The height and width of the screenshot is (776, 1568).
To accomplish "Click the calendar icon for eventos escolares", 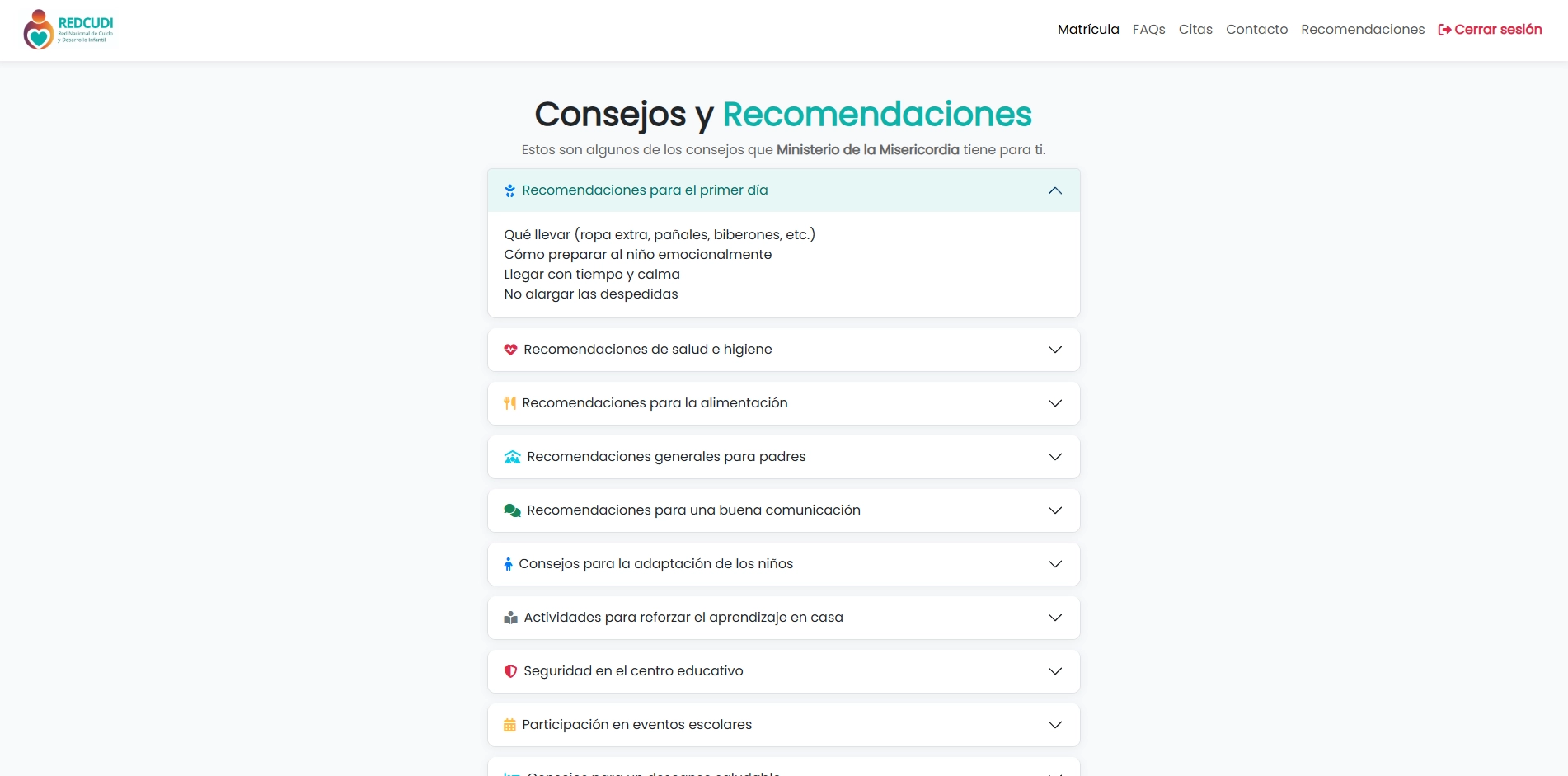I will point(509,725).
